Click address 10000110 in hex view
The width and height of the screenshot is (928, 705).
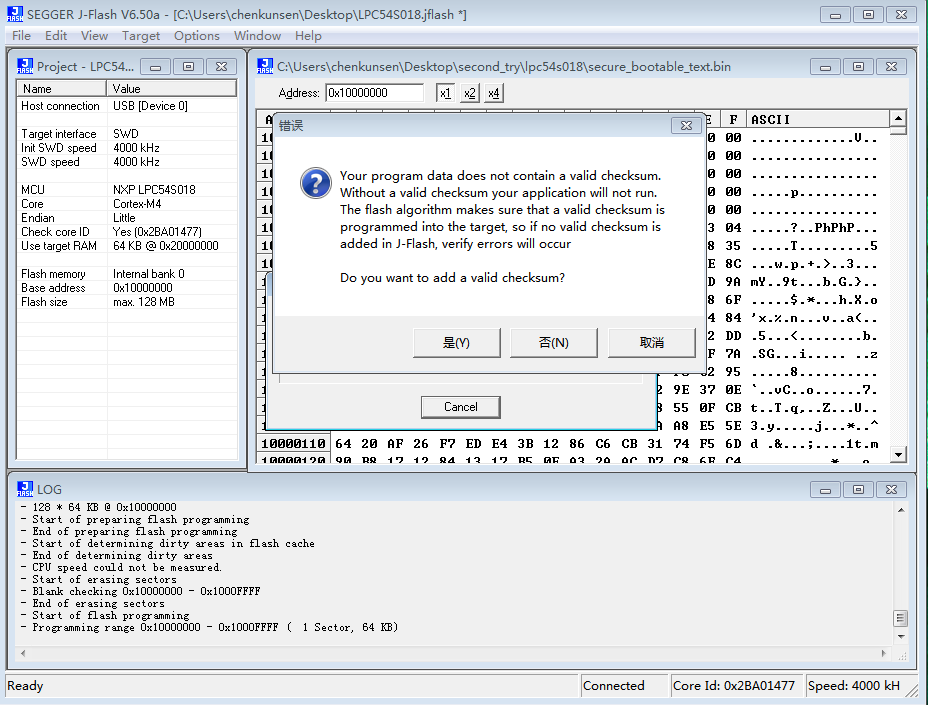[x=294, y=444]
